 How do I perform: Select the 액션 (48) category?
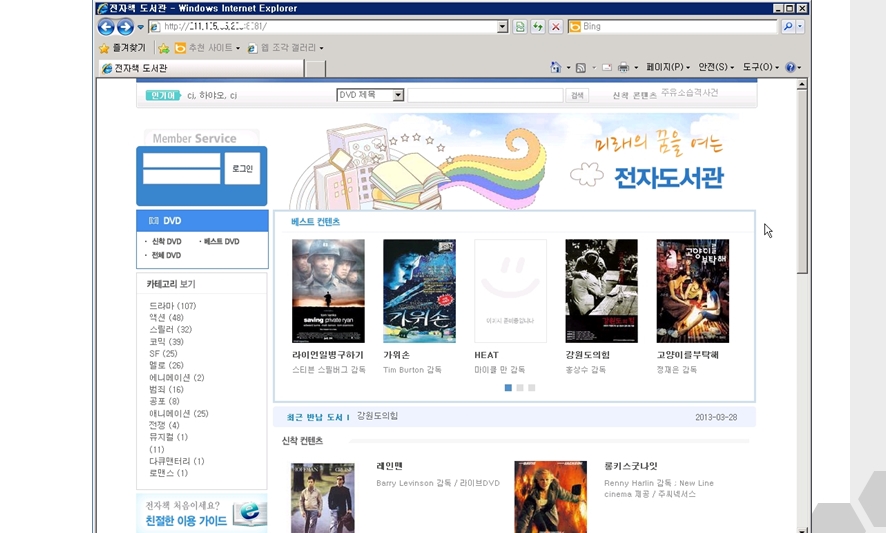[166, 318]
